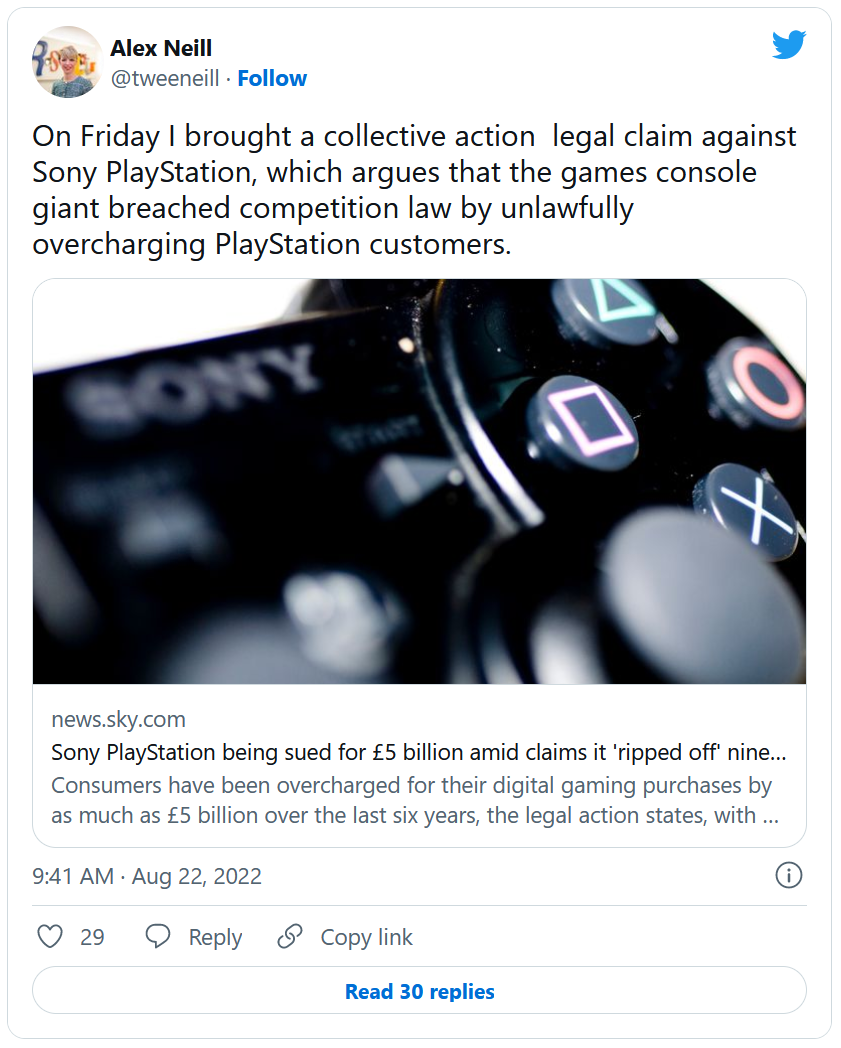
Task: Click the 29 likes count
Action: 93,937
